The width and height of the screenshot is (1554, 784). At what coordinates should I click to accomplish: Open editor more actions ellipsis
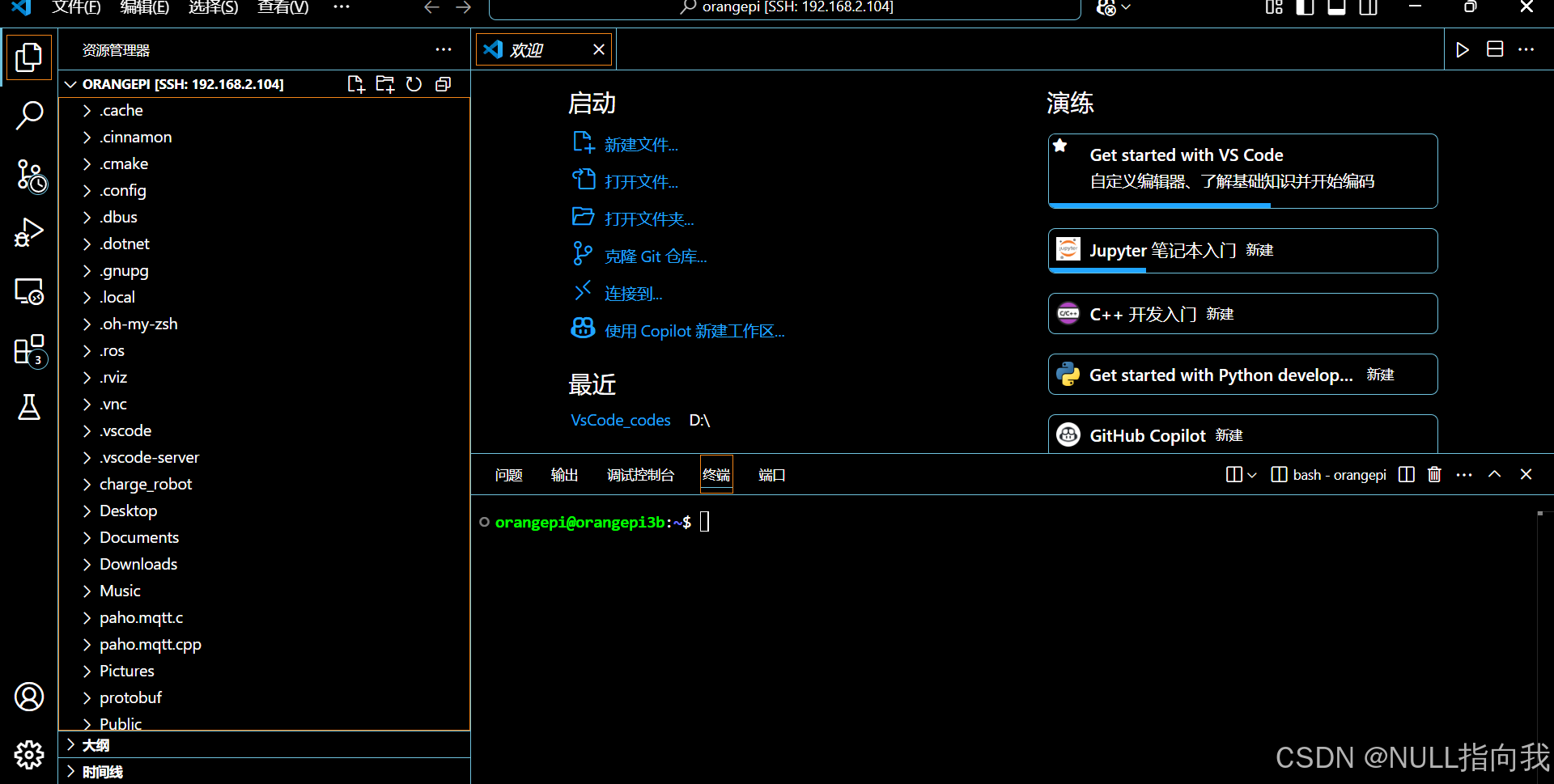point(1526,49)
